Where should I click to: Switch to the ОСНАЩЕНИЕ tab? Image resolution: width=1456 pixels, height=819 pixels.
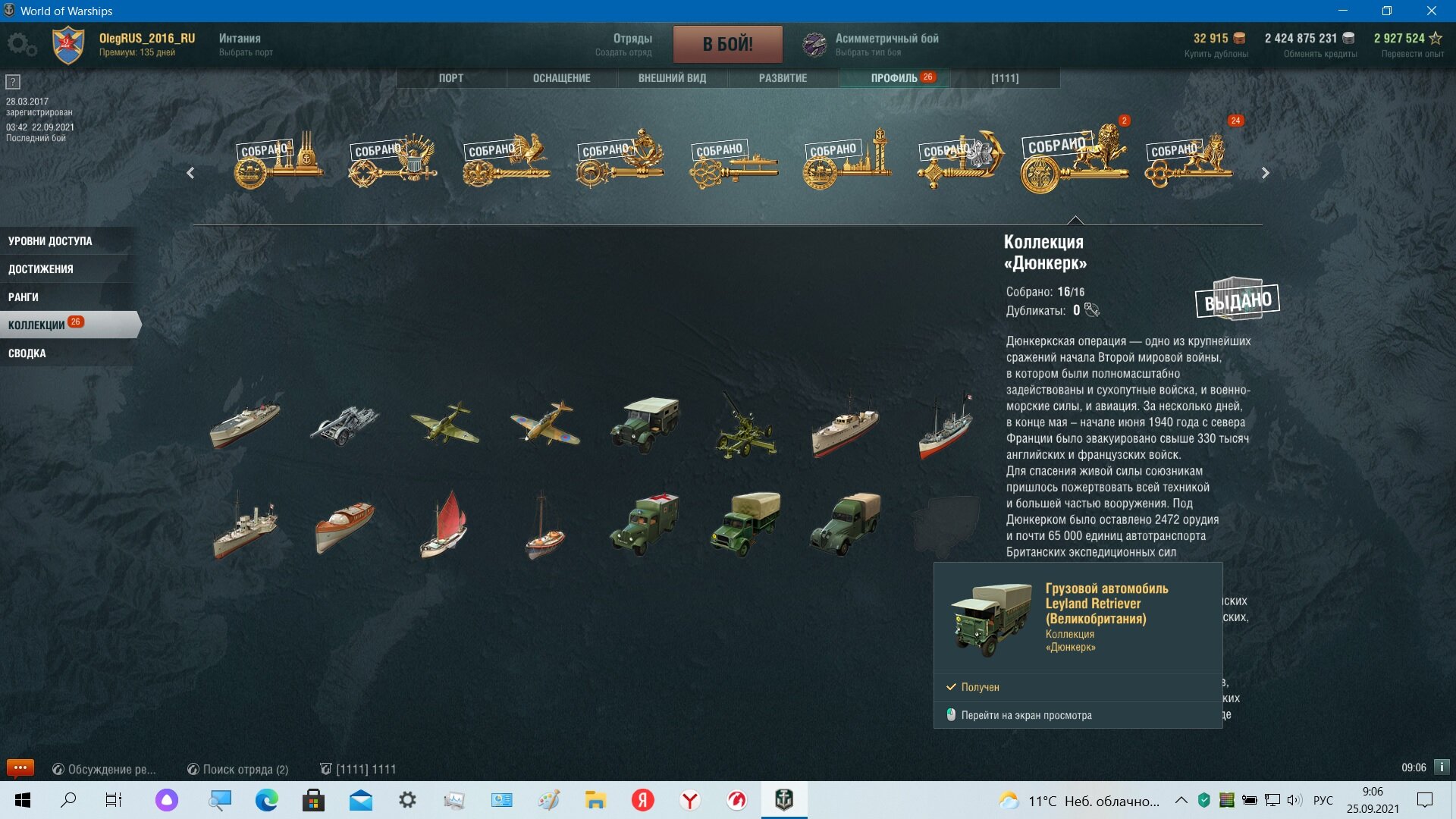[x=562, y=78]
